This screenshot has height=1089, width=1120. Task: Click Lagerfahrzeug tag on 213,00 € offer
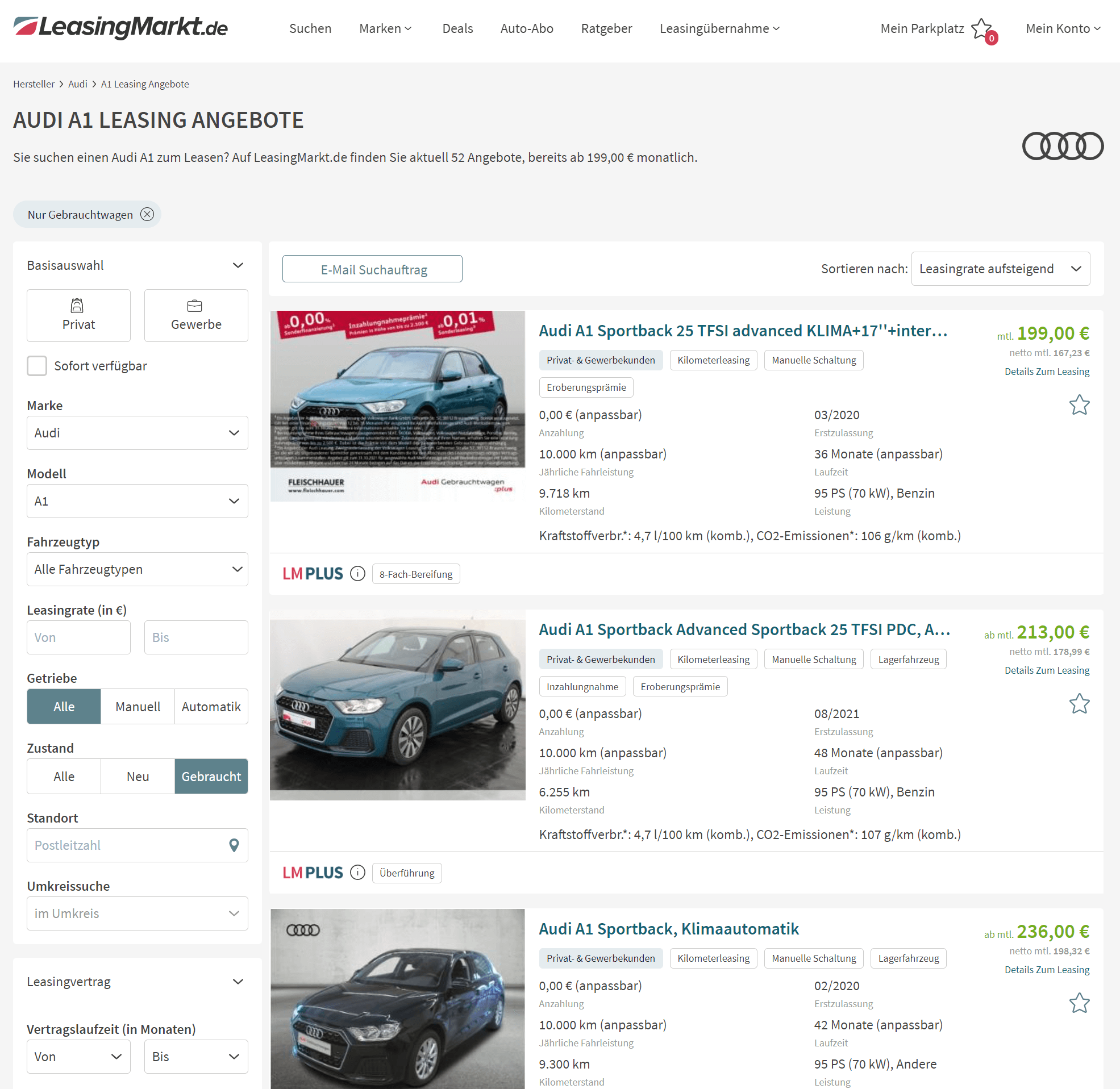coord(909,660)
